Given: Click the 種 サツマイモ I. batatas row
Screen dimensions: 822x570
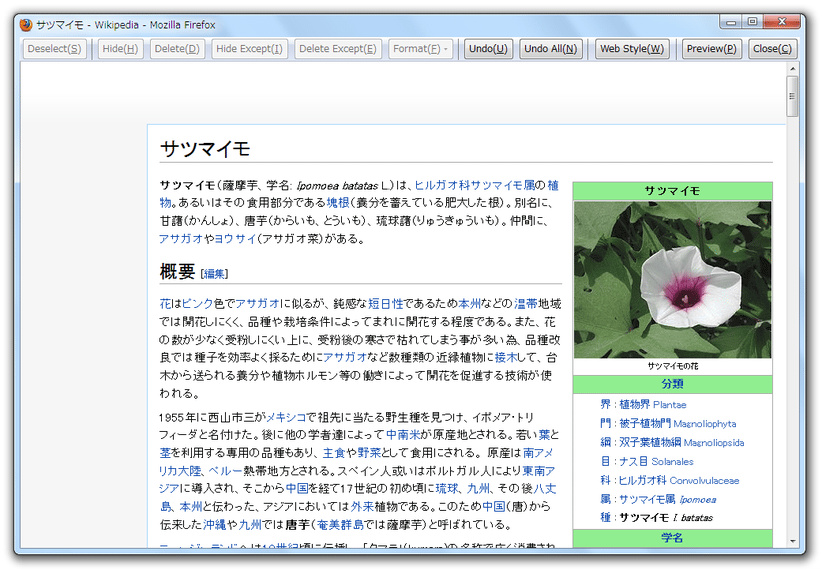Looking at the screenshot, I should 656,518.
